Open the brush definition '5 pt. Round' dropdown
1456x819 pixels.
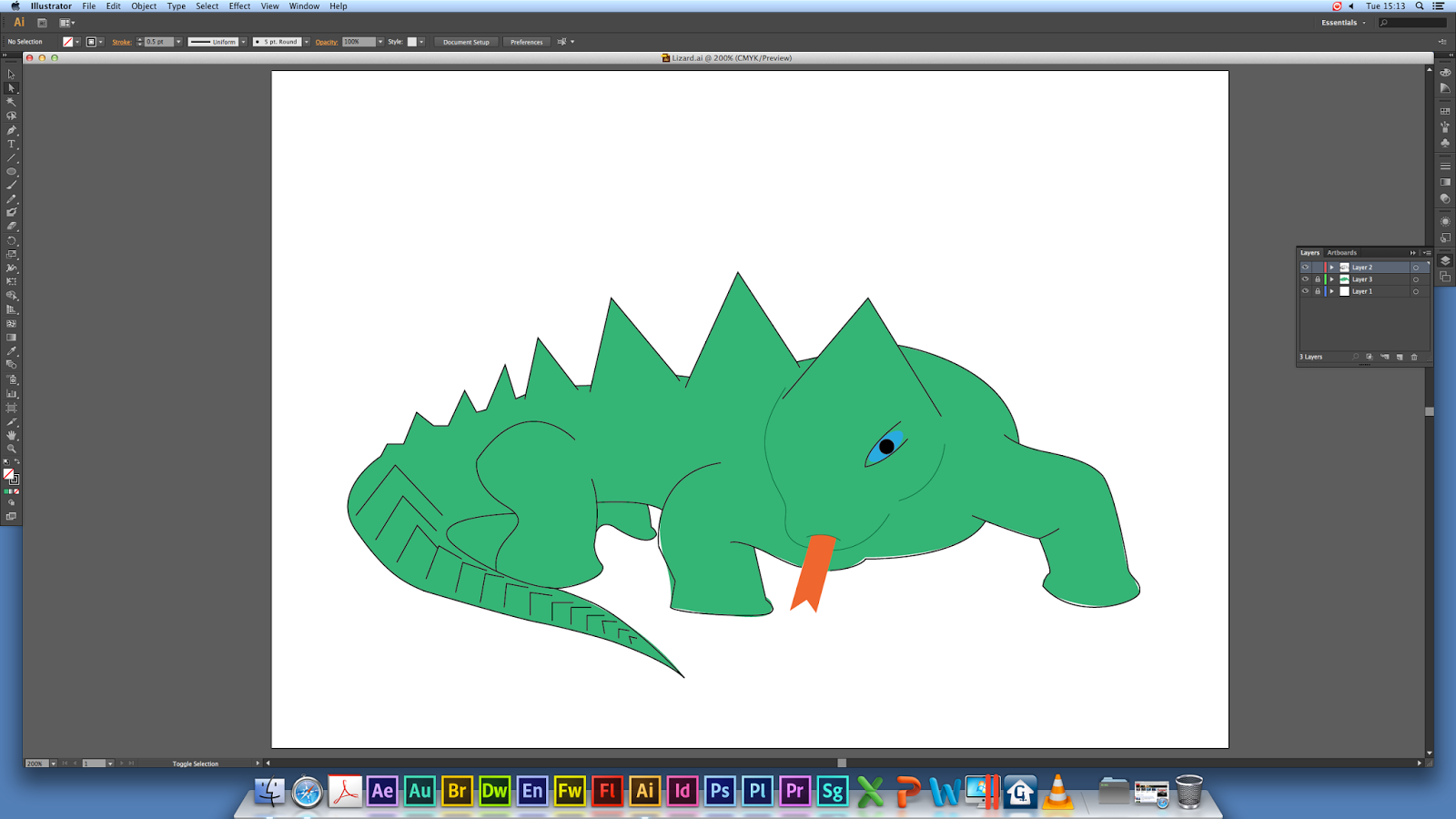tap(307, 42)
